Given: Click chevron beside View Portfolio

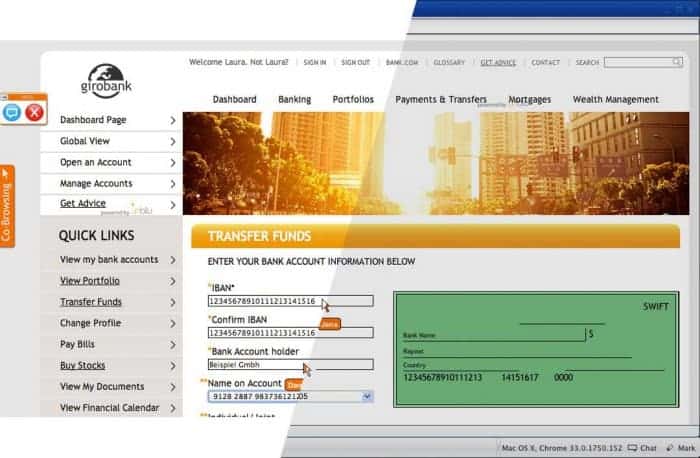Looking at the screenshot, I should pyautogui.click(x=173, y=281).
